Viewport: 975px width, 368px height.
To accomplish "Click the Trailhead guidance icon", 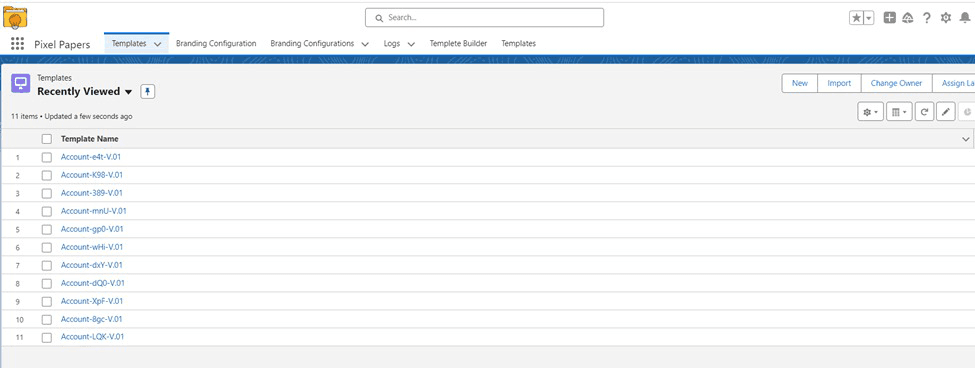I will point(908,18).
